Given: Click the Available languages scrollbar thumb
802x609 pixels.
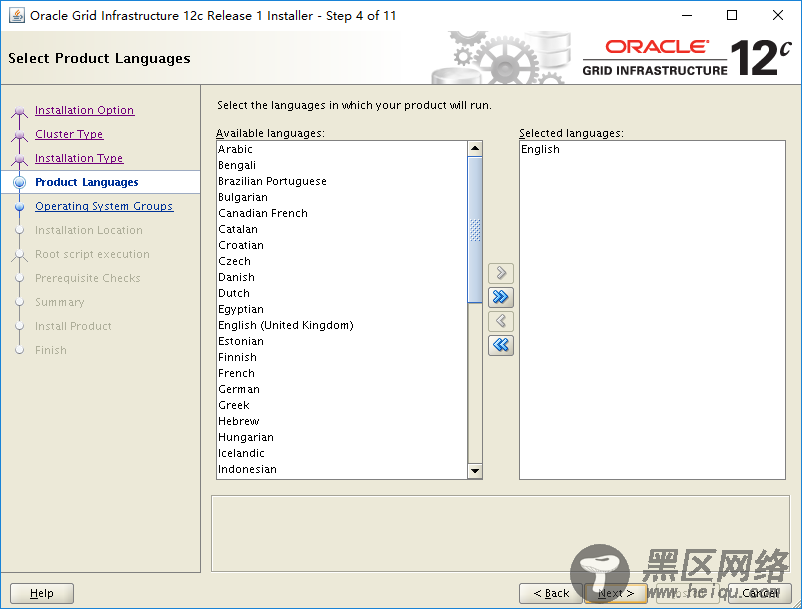Looking at the screenshot, I should (475, 230).
